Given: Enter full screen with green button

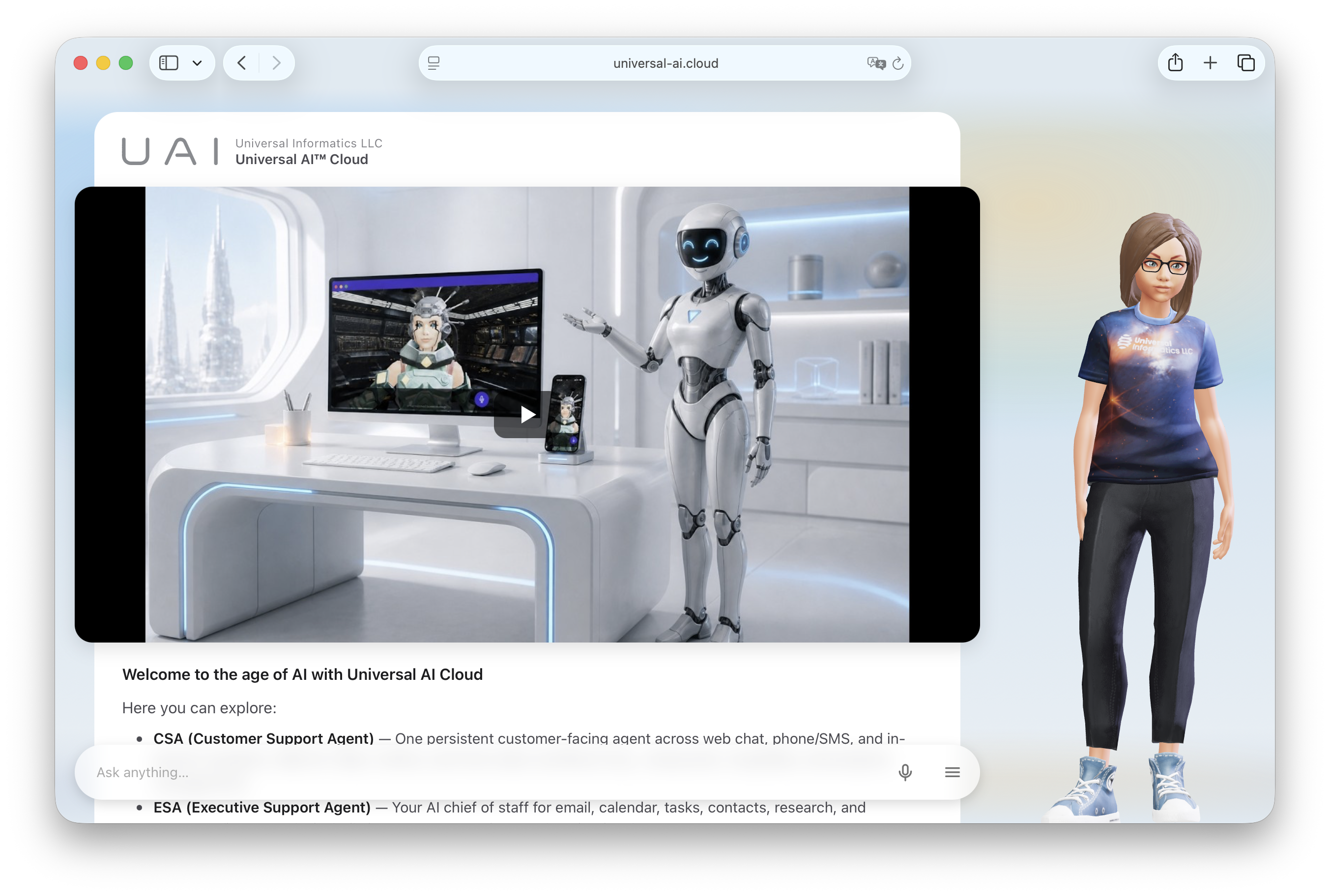Looking at the screenshot, I should pyautogui.click(x=126, y=63).
